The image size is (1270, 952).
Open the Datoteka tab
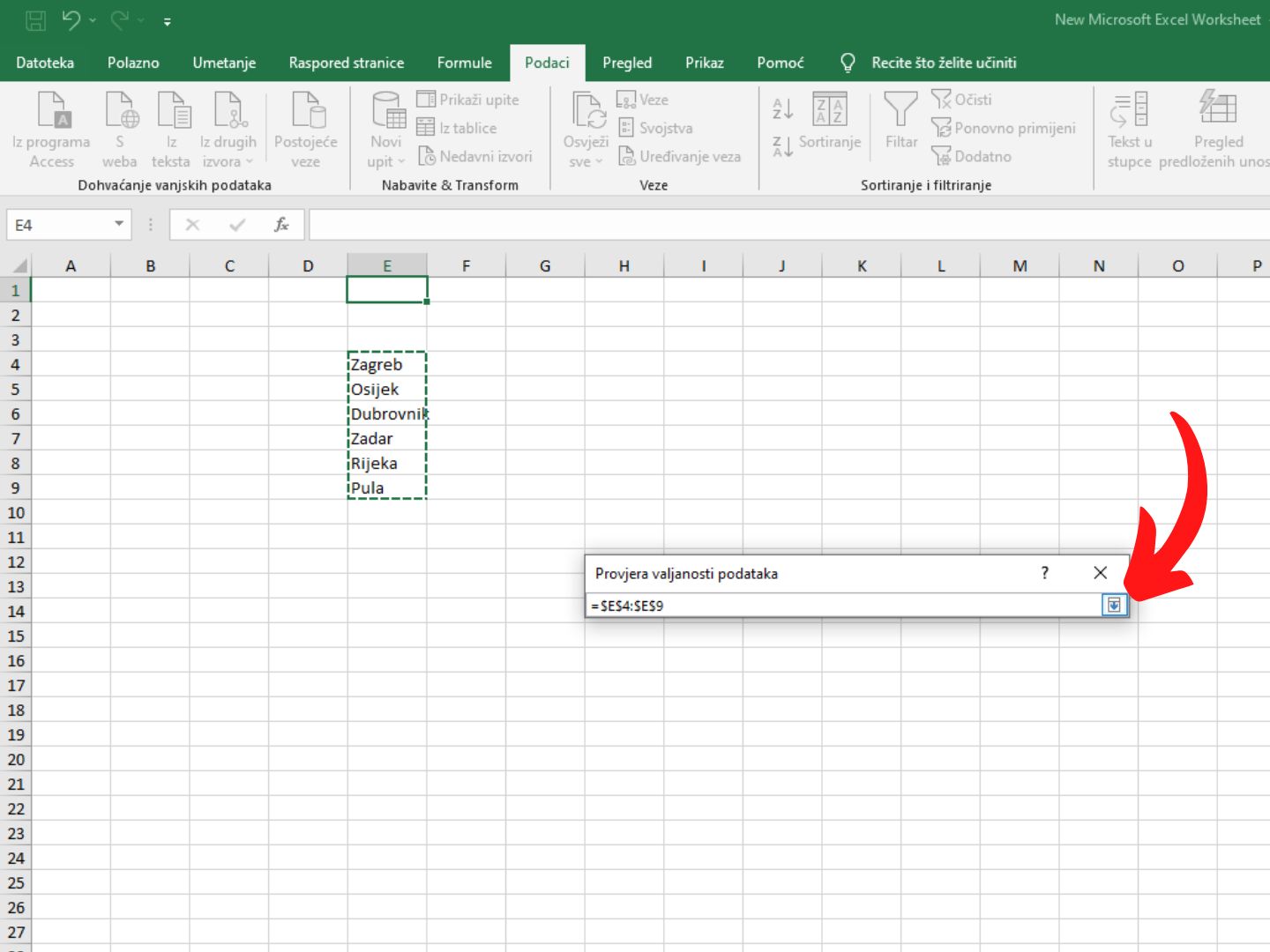point(45,63)
